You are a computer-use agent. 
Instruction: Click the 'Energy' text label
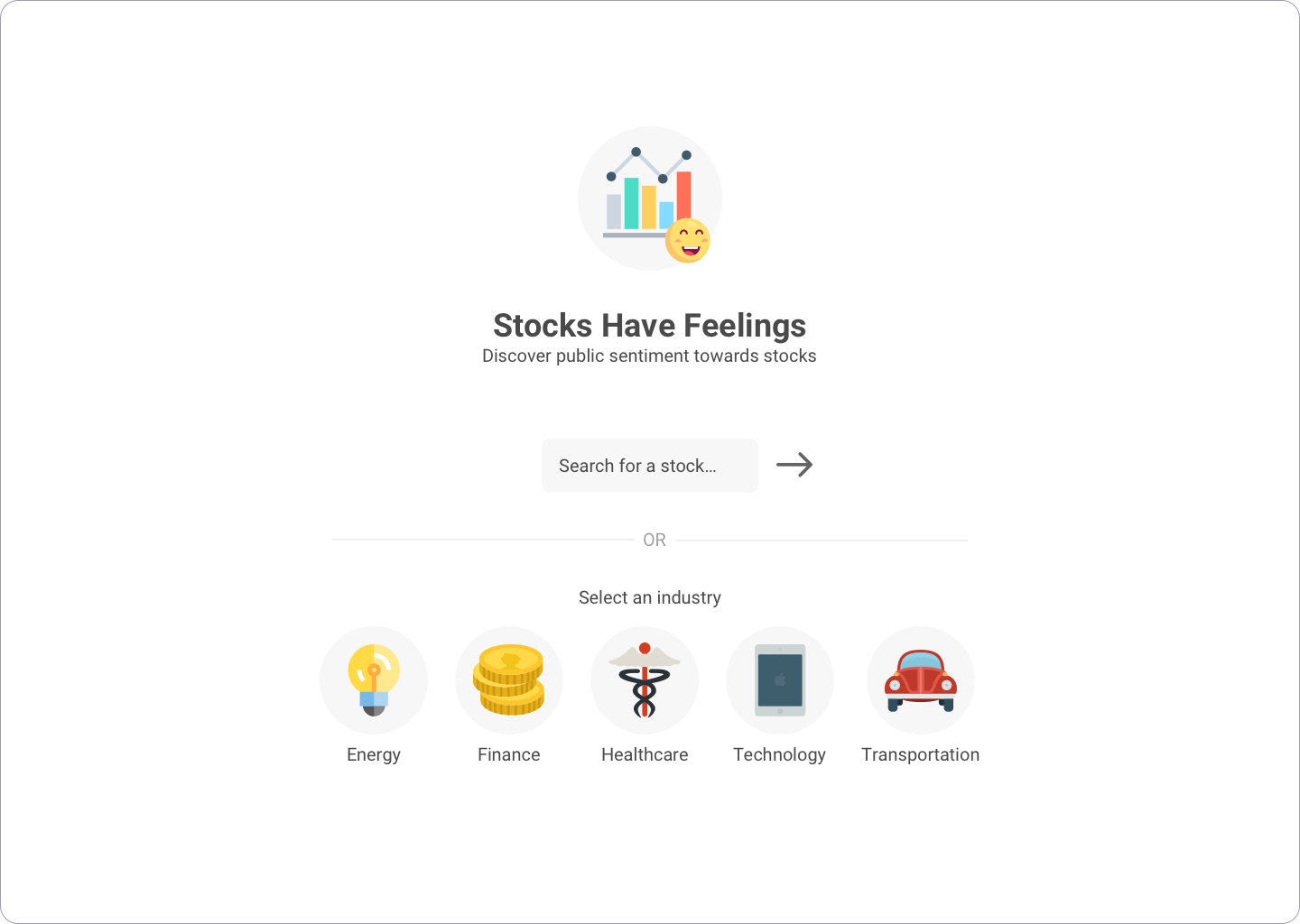(374, 755)
